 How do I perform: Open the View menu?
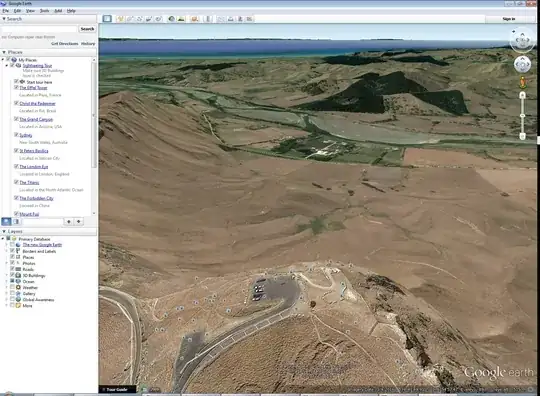point(30,11)
